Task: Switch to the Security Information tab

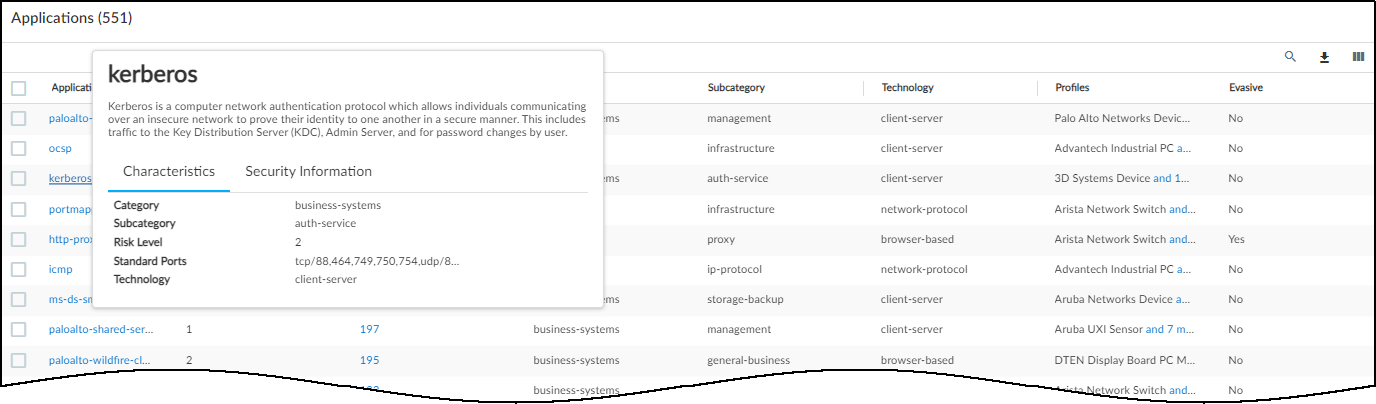Action: coord(308,171)
